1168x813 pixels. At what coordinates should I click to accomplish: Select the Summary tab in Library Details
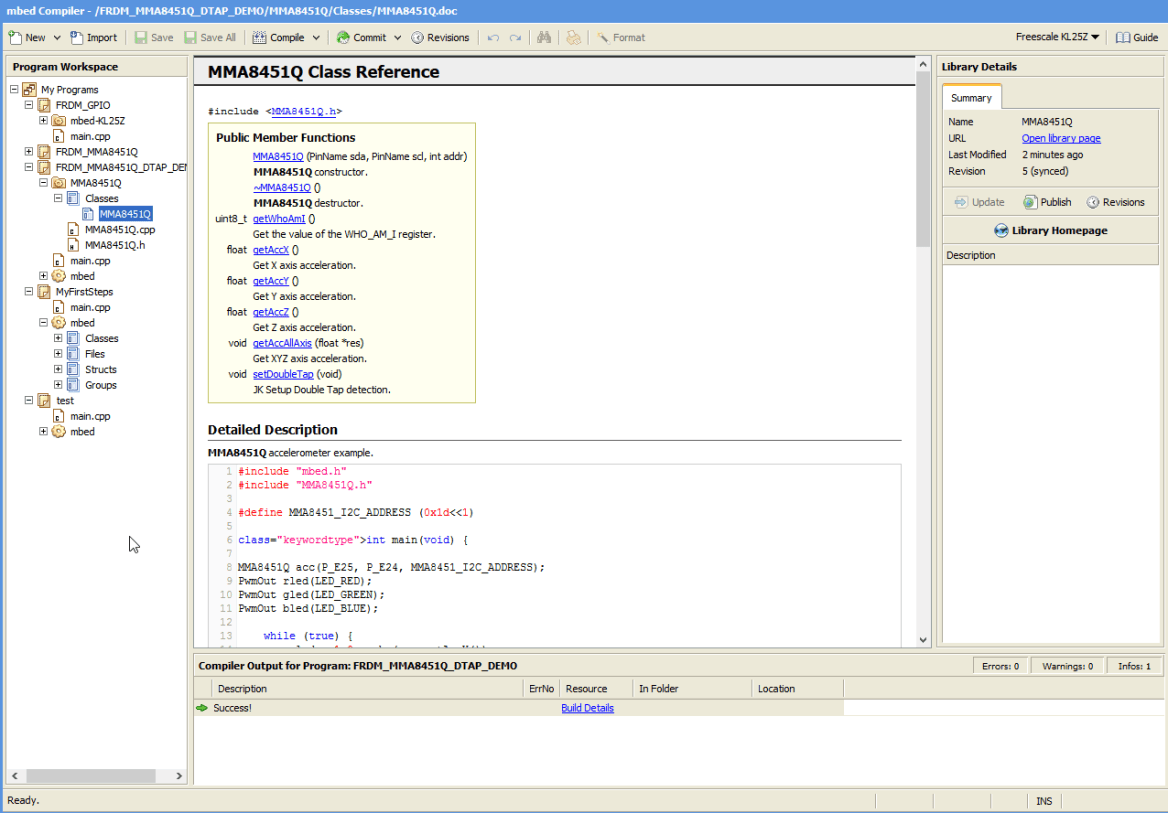click(971, 98)
